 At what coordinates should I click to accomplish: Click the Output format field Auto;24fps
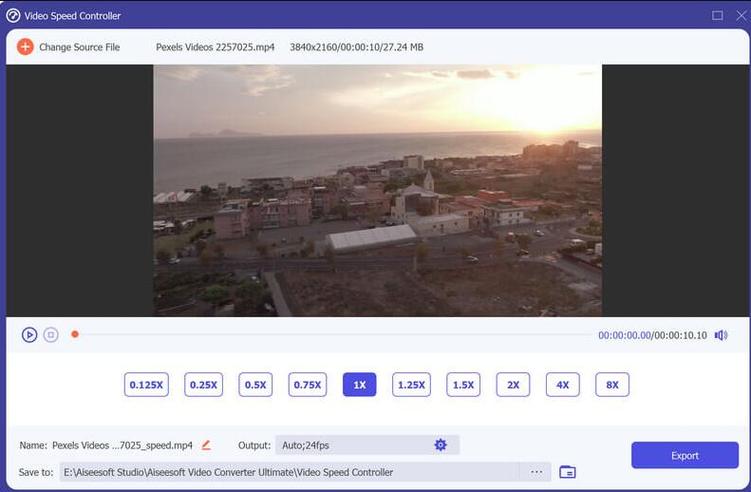[367, 445]
